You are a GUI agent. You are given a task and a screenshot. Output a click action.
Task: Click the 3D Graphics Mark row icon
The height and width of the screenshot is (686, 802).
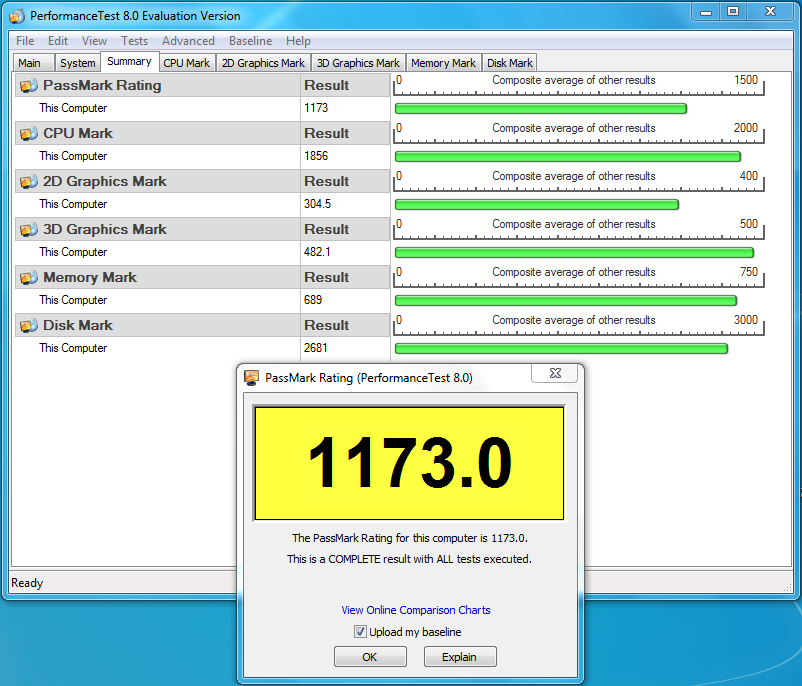[x=29, y=230]
